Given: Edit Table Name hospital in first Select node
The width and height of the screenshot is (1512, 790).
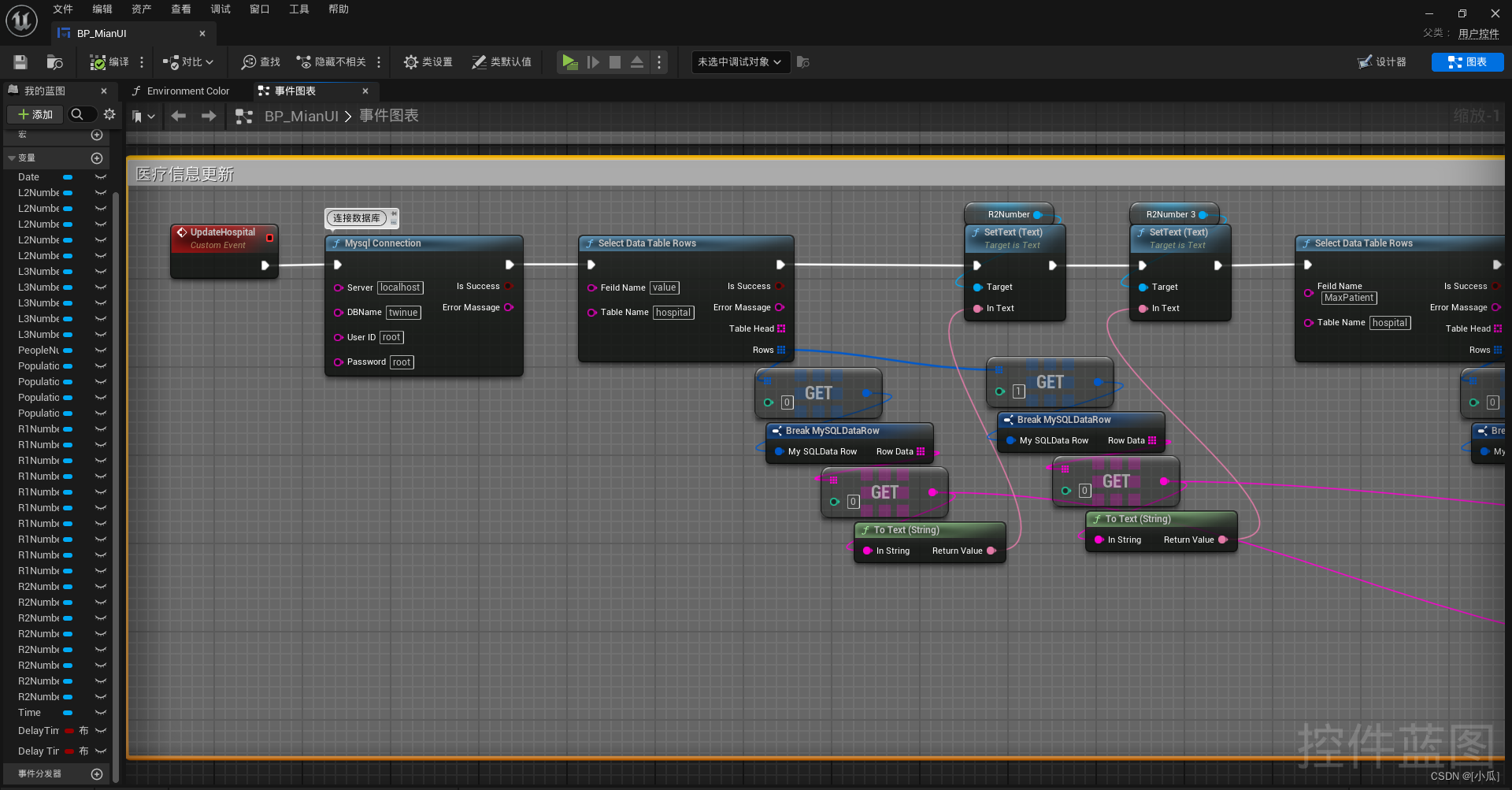Looking at the screenshot, I should point(673,313).
